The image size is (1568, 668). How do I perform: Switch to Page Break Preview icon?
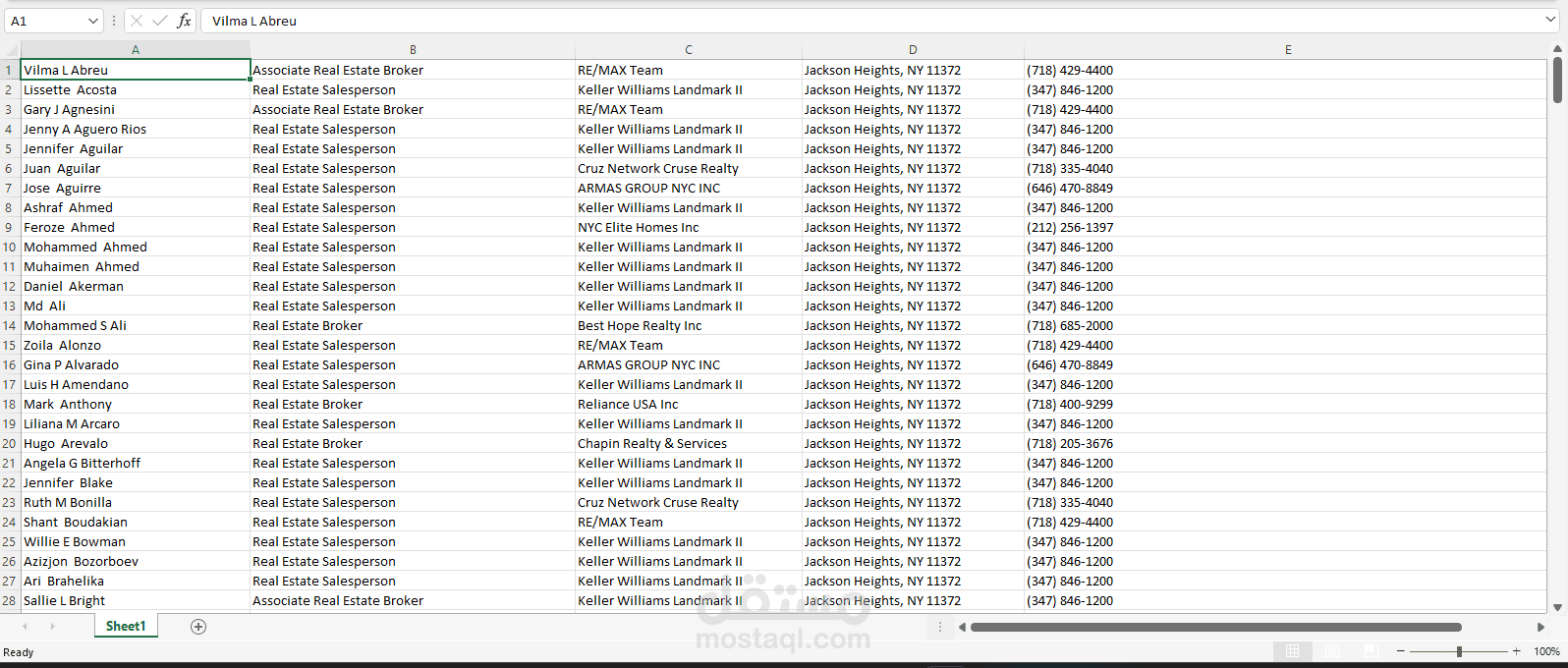1372,651
